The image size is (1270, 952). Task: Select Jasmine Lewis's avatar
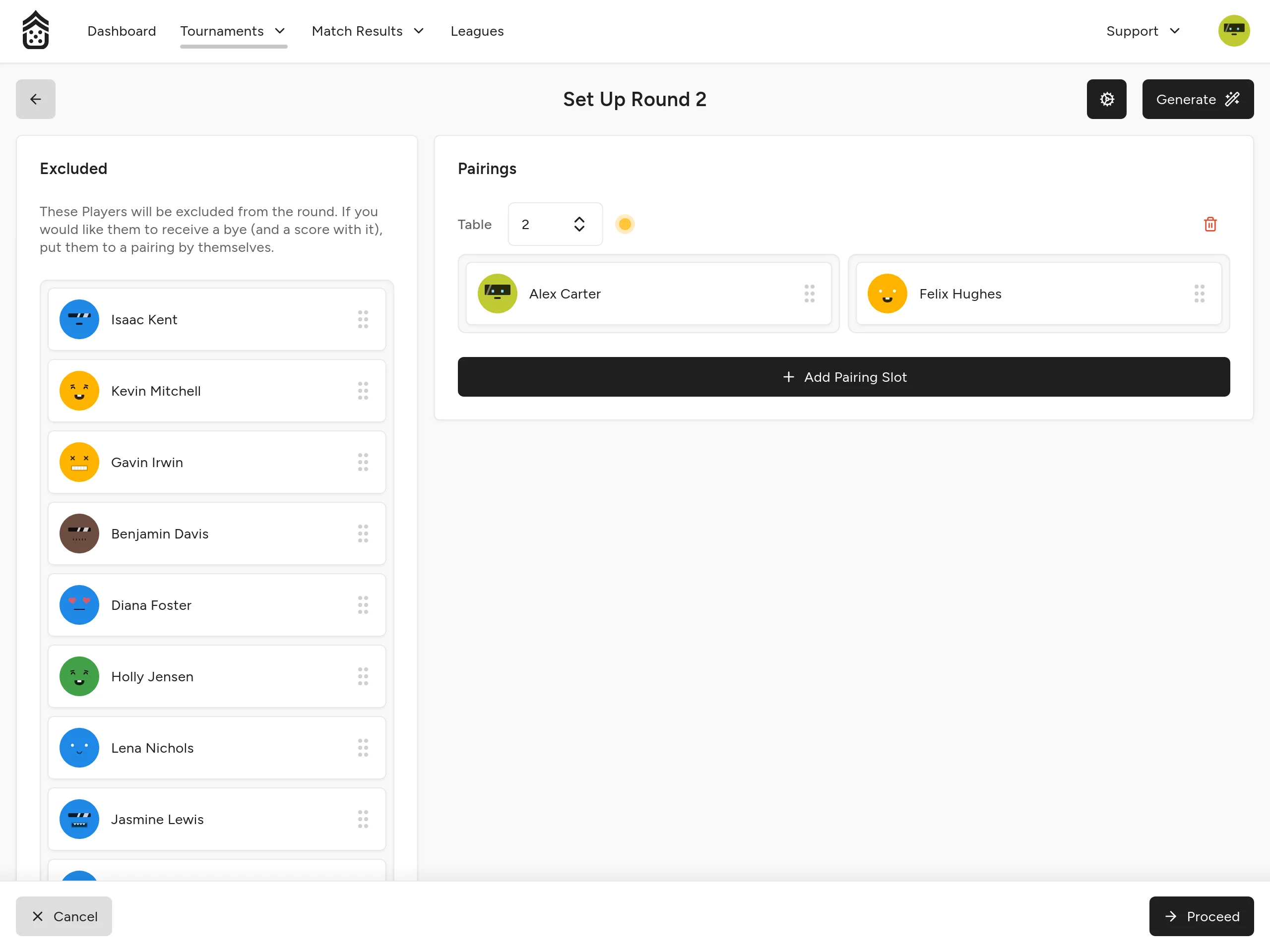tap(79, 820)
